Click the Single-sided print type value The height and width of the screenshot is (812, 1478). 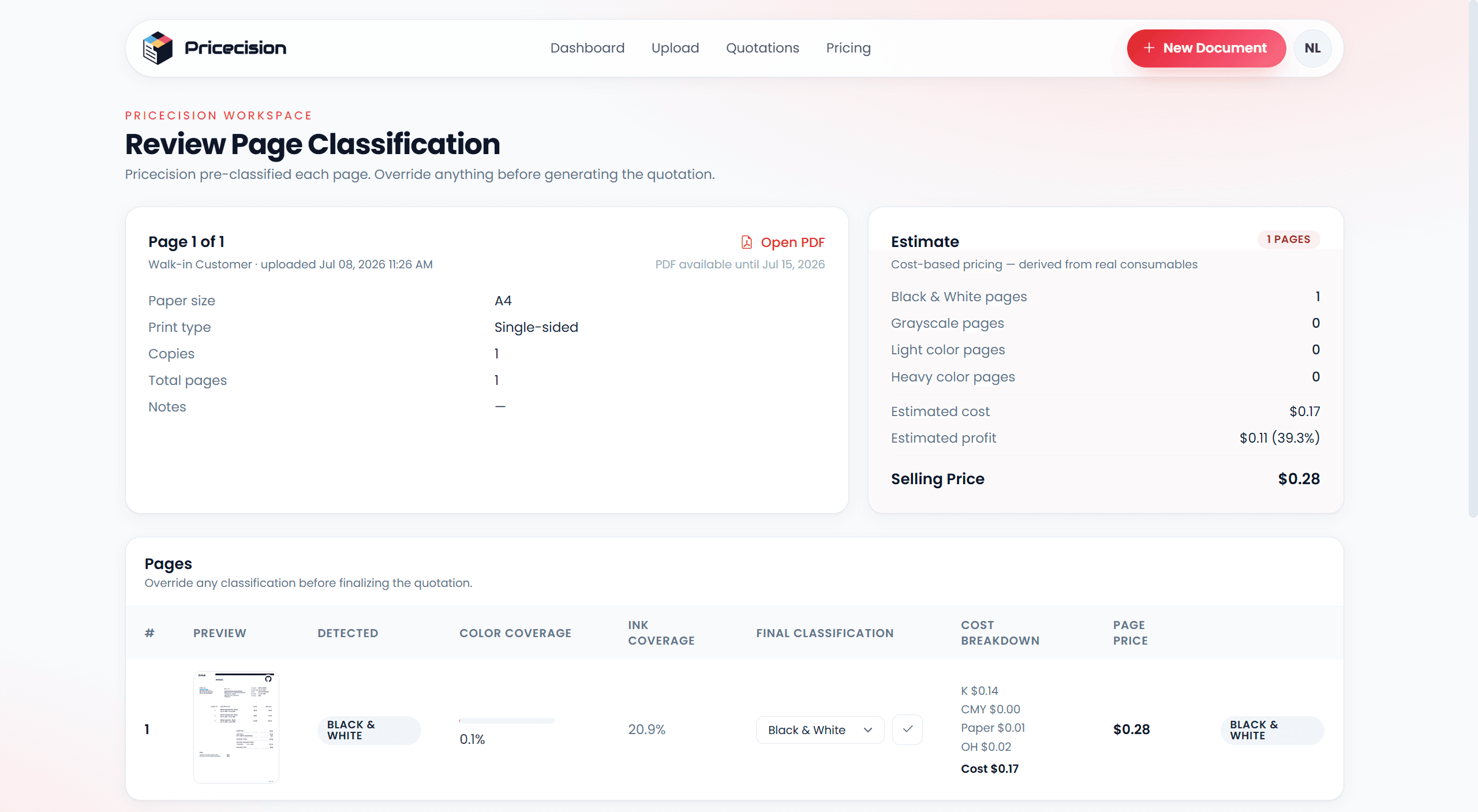pyautogui.click(x=536, y=327)
